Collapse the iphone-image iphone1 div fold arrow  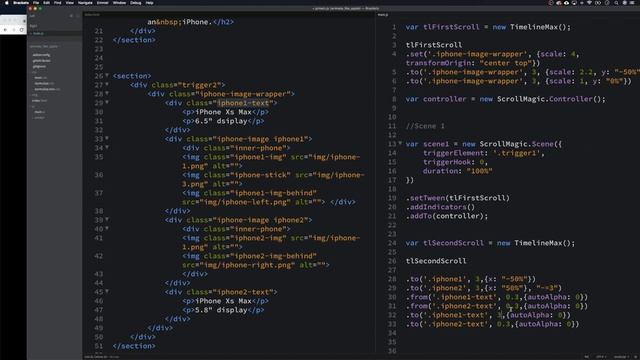pyautogui.click(x=107, y=138)
